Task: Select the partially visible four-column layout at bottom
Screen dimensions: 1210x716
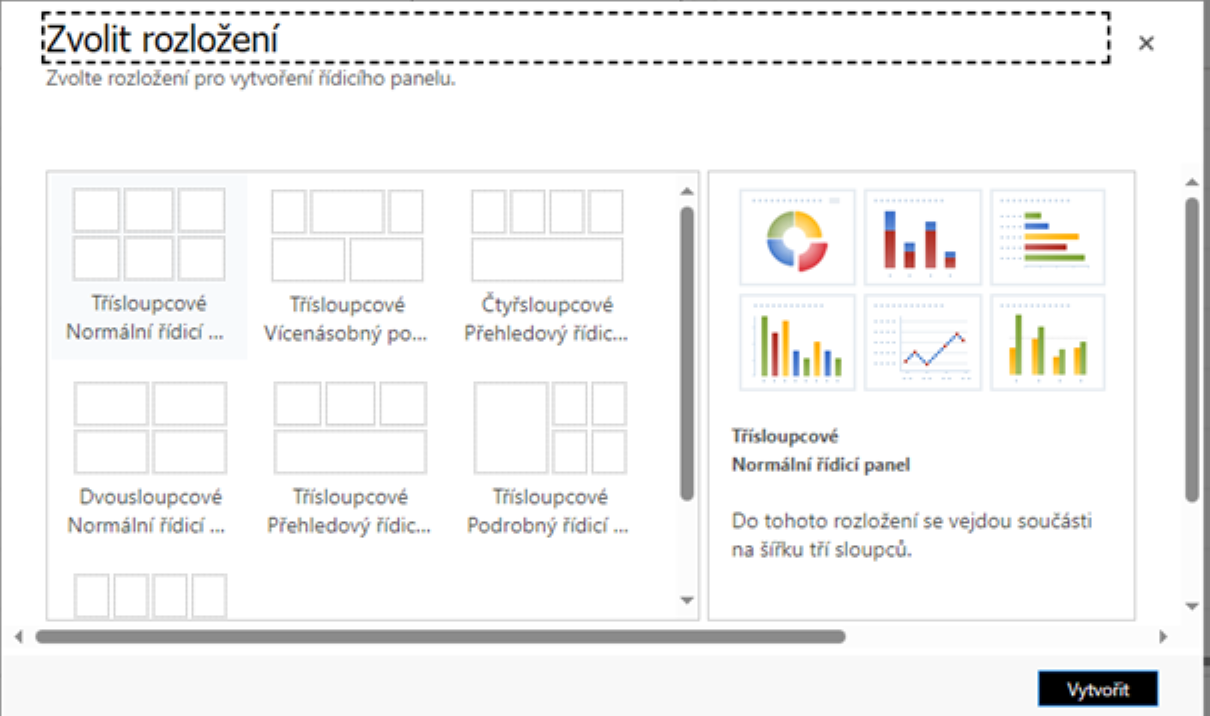Action: tap(150, 595)
